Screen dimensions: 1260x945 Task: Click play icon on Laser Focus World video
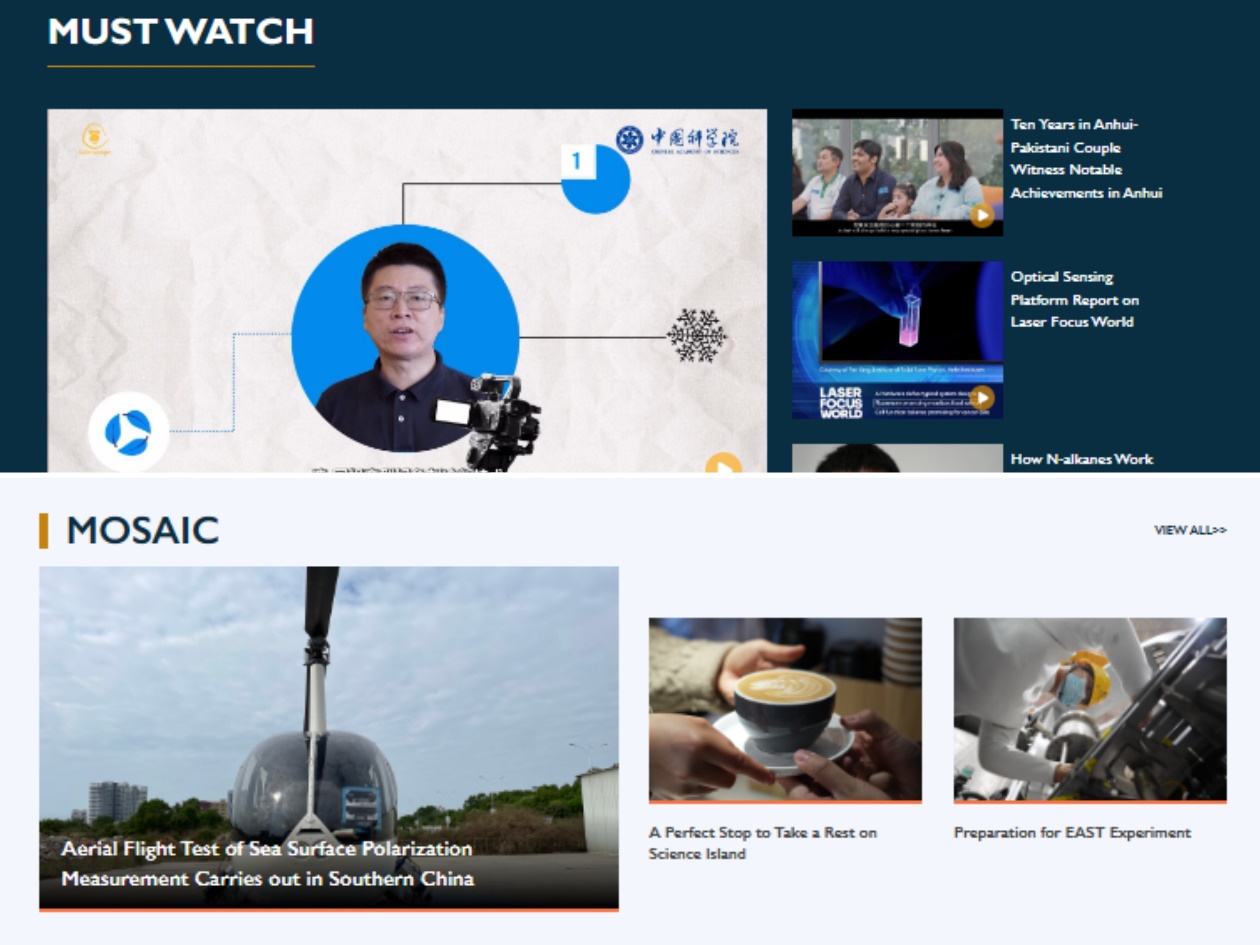[983, 397]
